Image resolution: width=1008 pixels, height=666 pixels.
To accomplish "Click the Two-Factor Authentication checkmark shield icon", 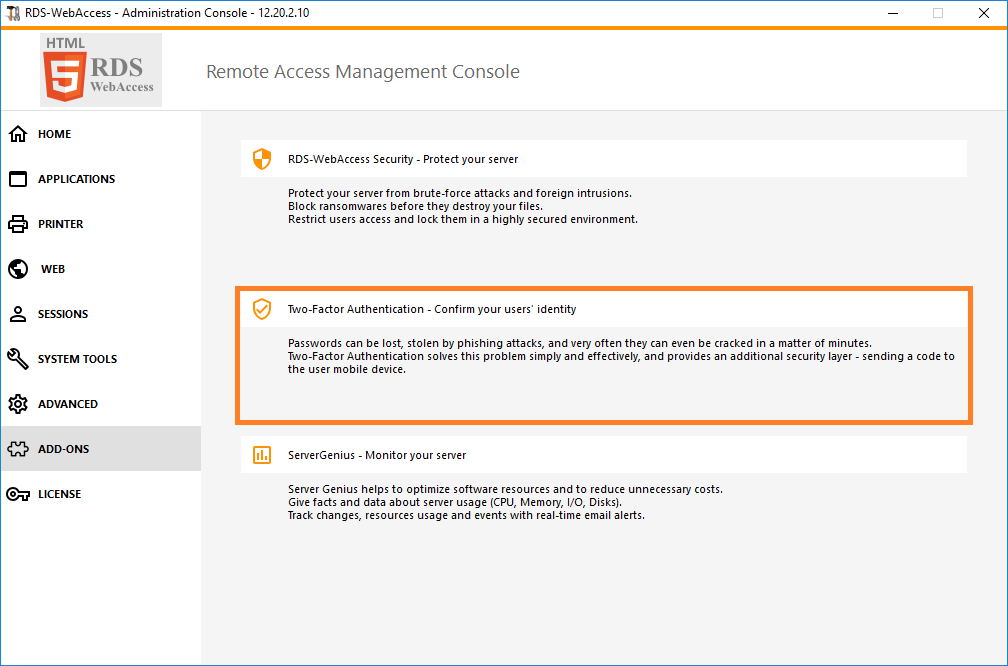I will (x=262, y=309).
